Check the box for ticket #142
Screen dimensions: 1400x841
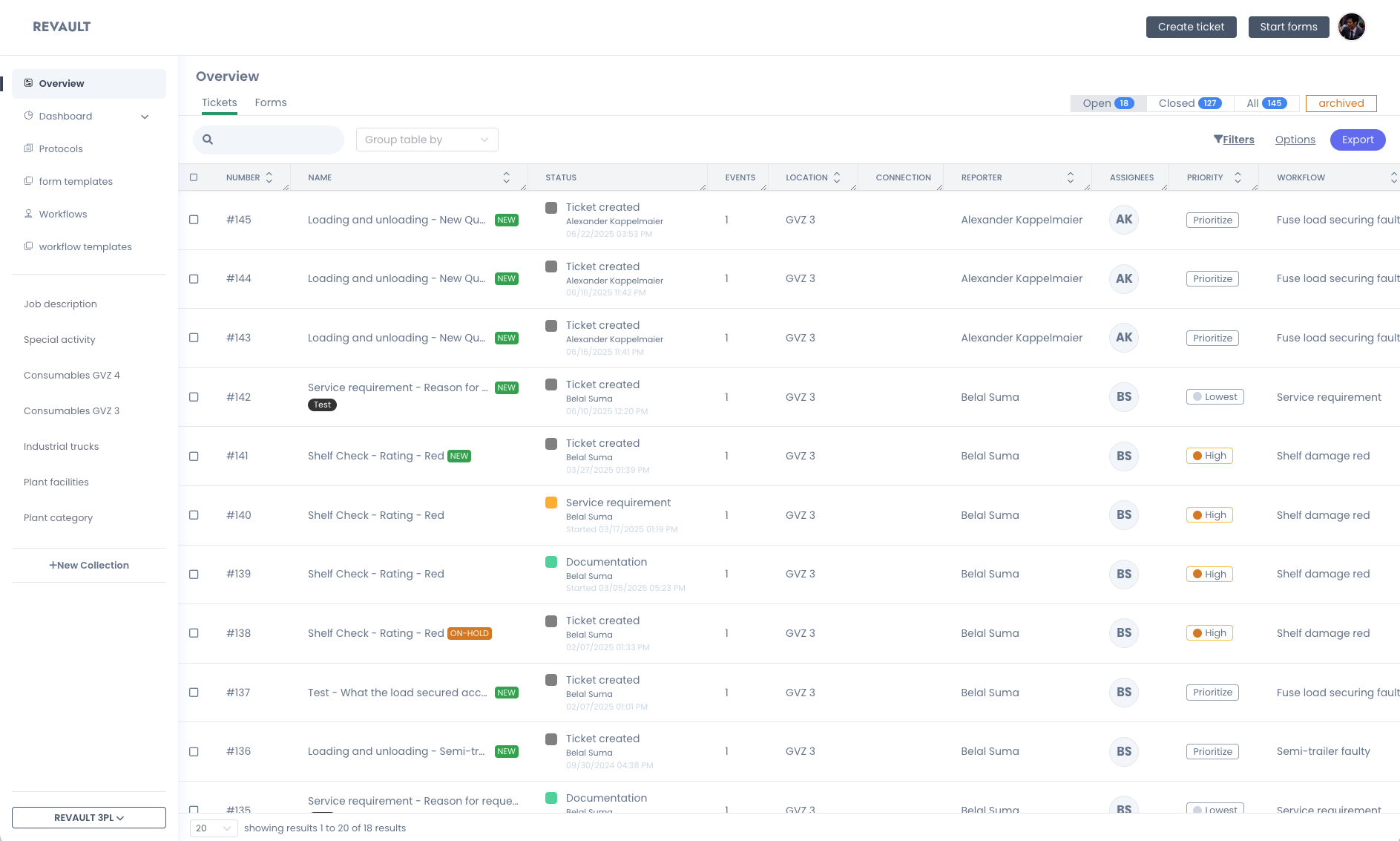pos(194,397)
